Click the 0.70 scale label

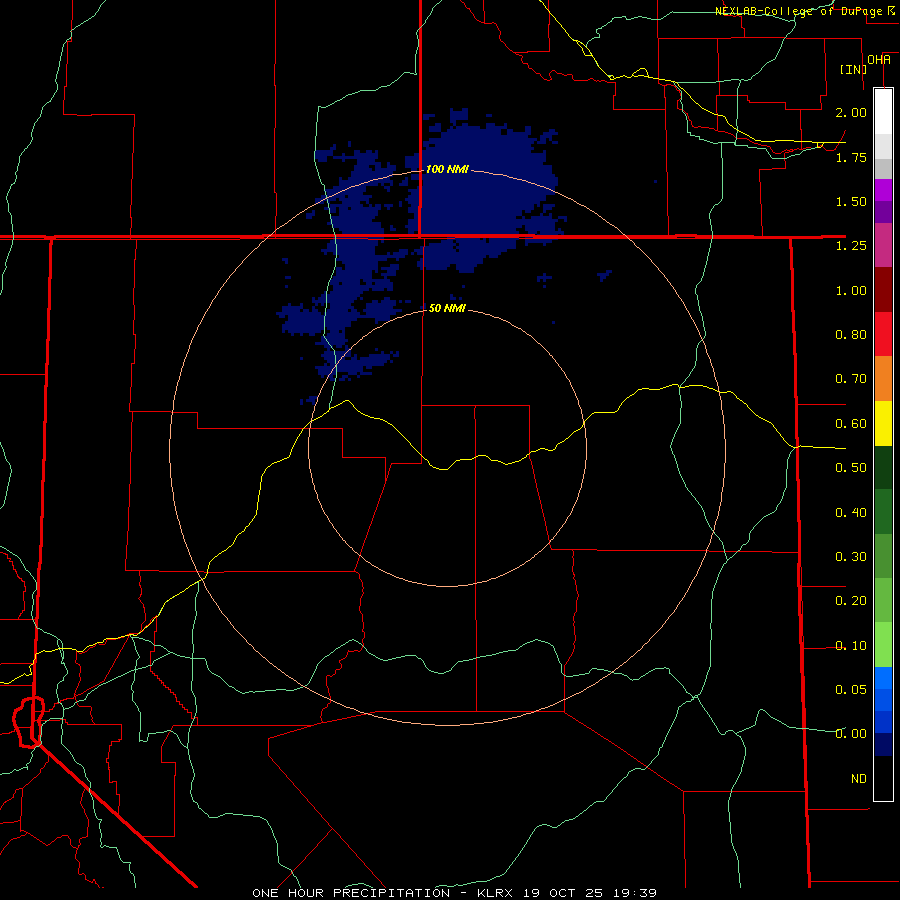coord(851,379)
